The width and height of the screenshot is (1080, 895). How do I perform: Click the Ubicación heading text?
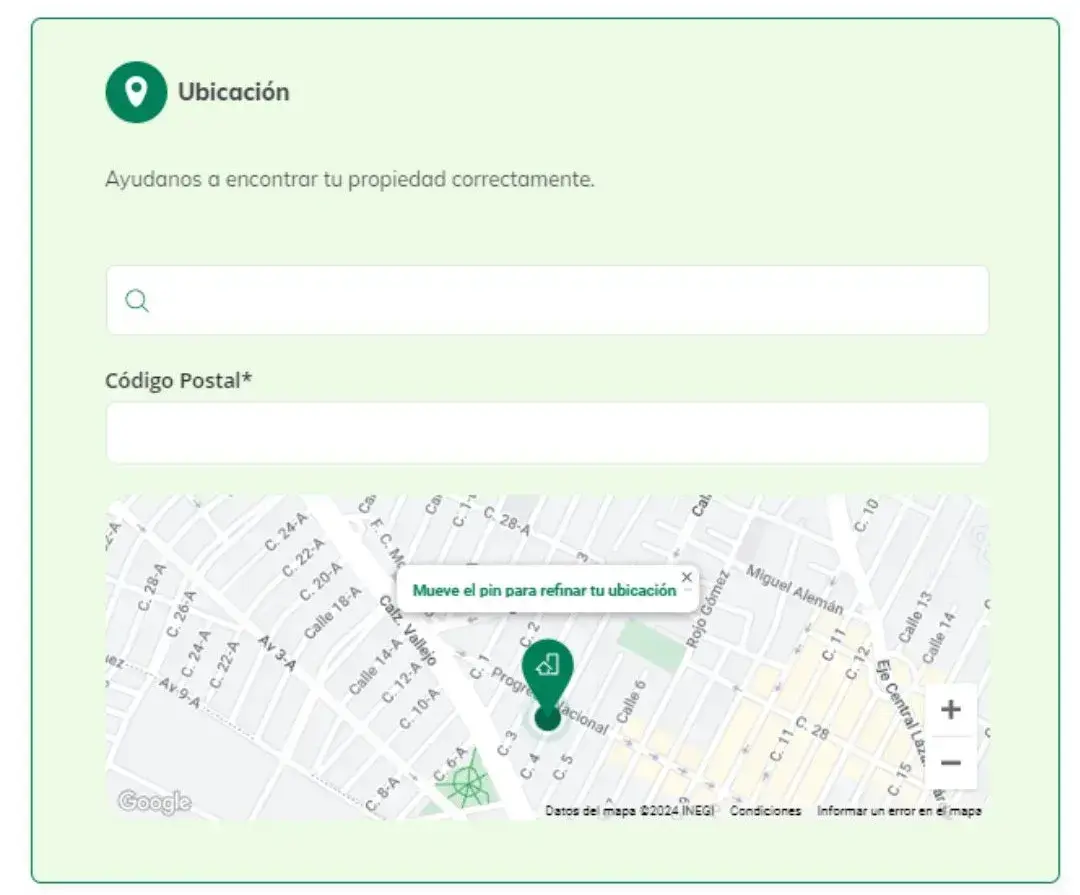pyautogui.click(x=232, y=91)
